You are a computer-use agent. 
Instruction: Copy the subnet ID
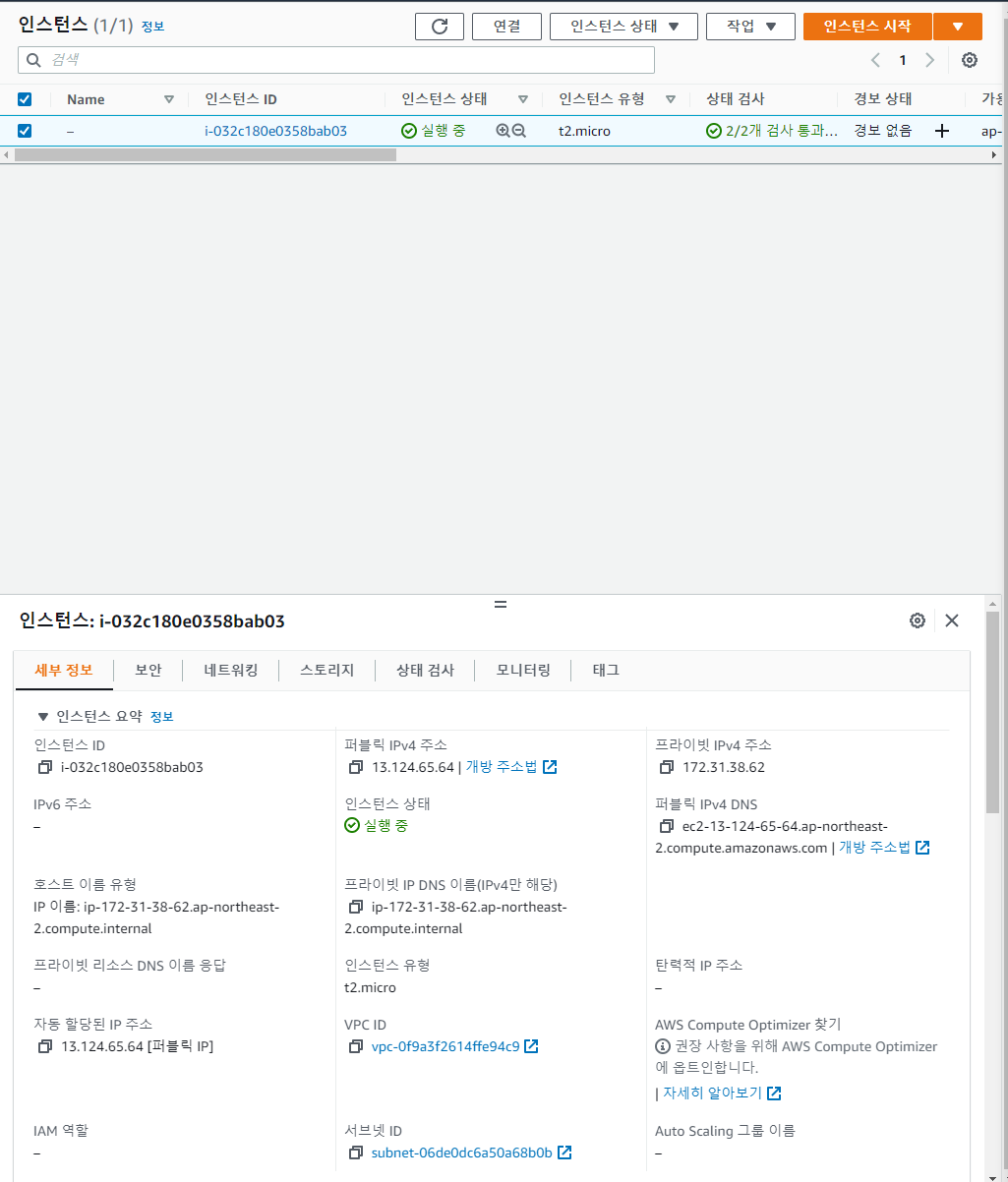click(x=356, y=1152)
